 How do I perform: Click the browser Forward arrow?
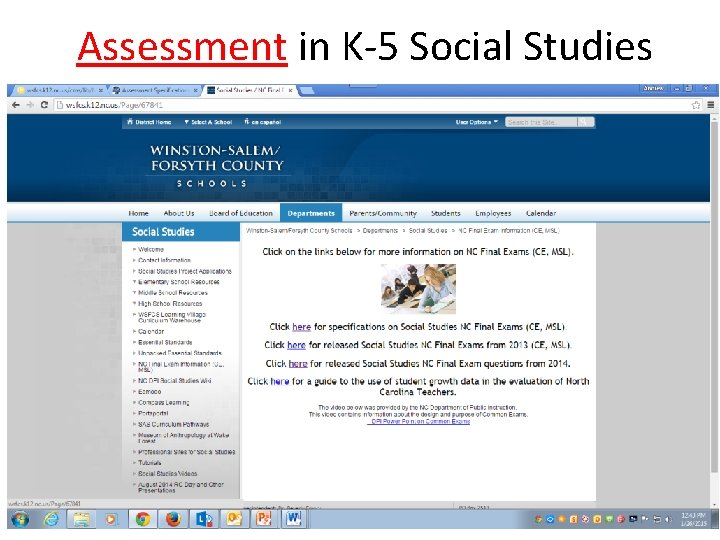30,105
